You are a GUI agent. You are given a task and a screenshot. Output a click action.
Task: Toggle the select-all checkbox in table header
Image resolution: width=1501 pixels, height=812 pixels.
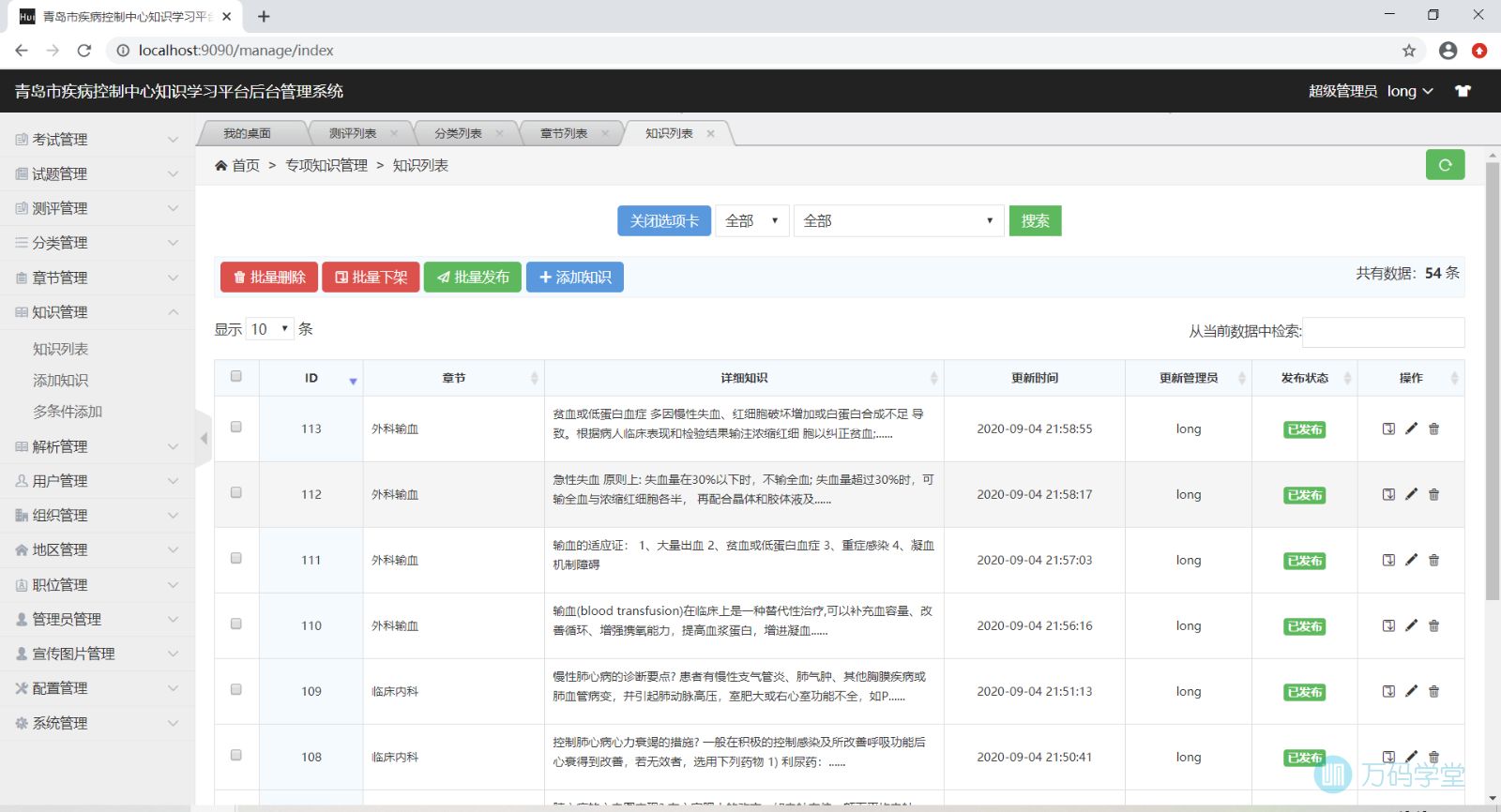(x=236, y=376)
